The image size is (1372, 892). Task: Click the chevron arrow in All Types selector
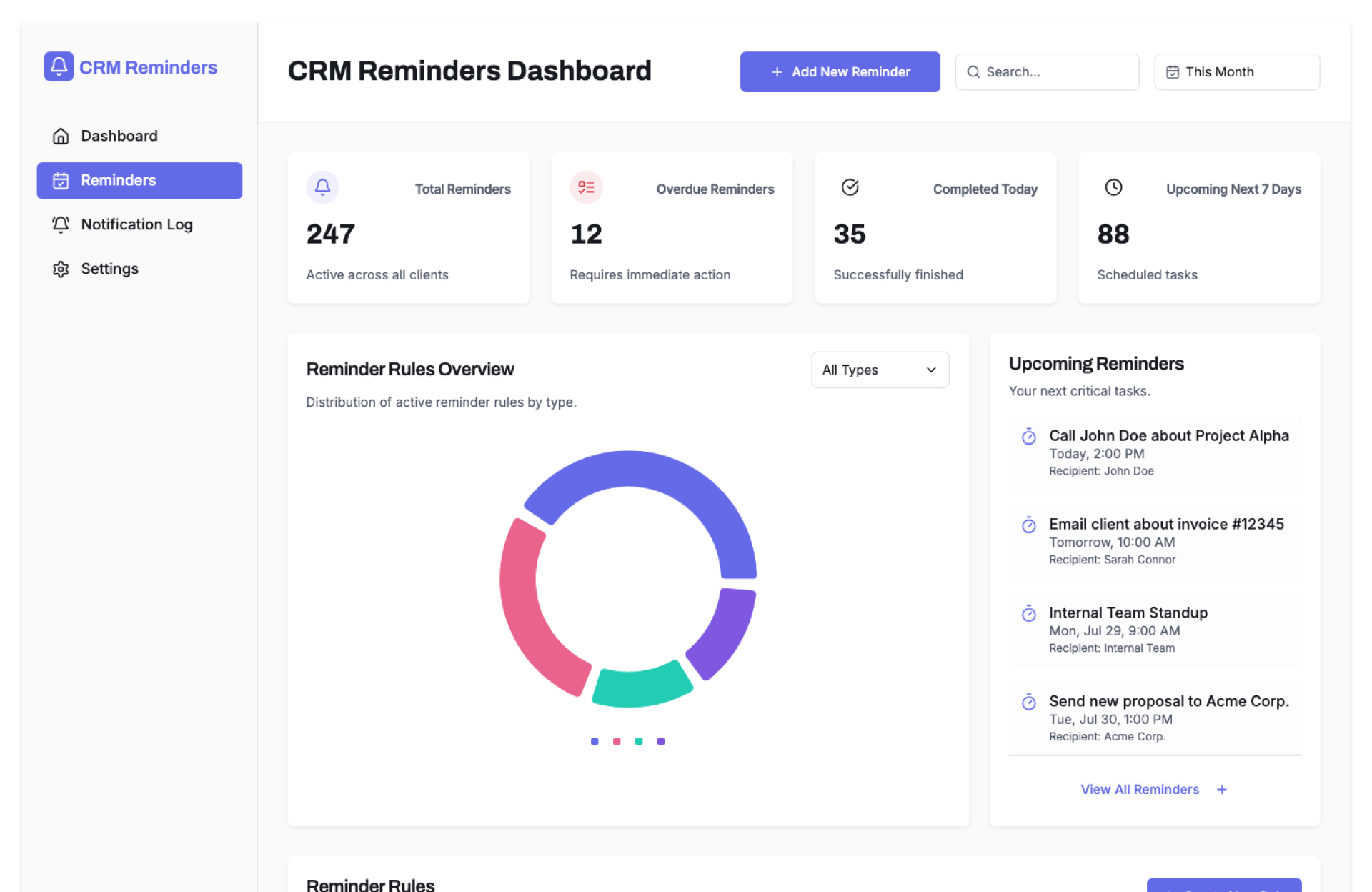[930, 370]
